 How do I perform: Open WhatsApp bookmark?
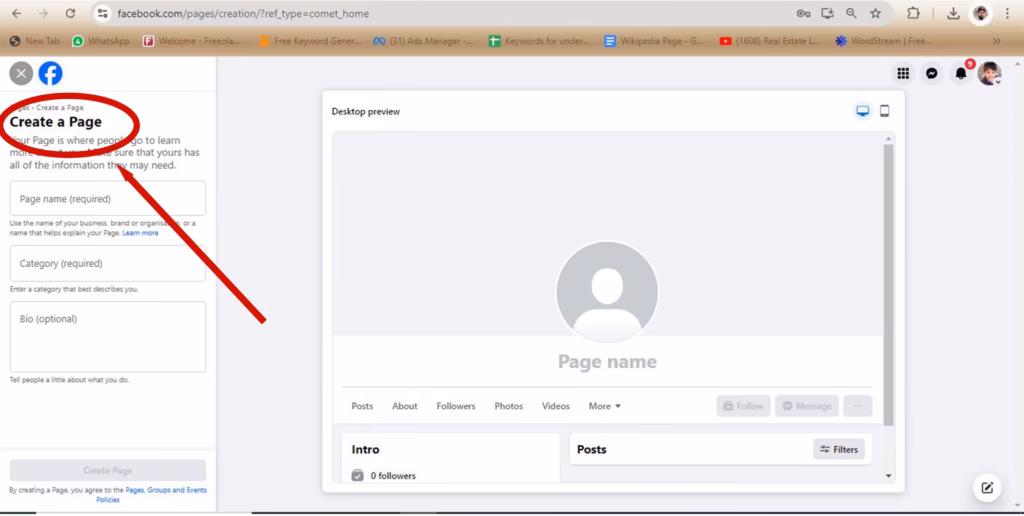pos(101,41)
